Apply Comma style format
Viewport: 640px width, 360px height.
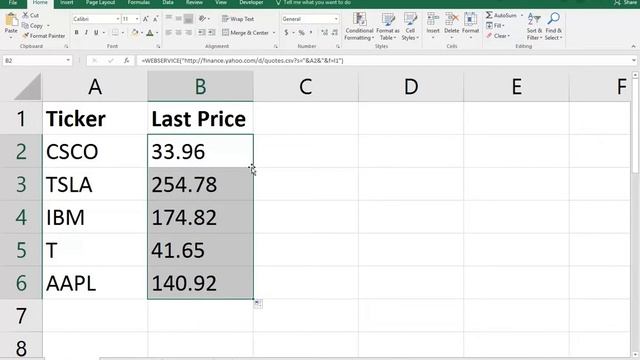(x=311, y=33)
